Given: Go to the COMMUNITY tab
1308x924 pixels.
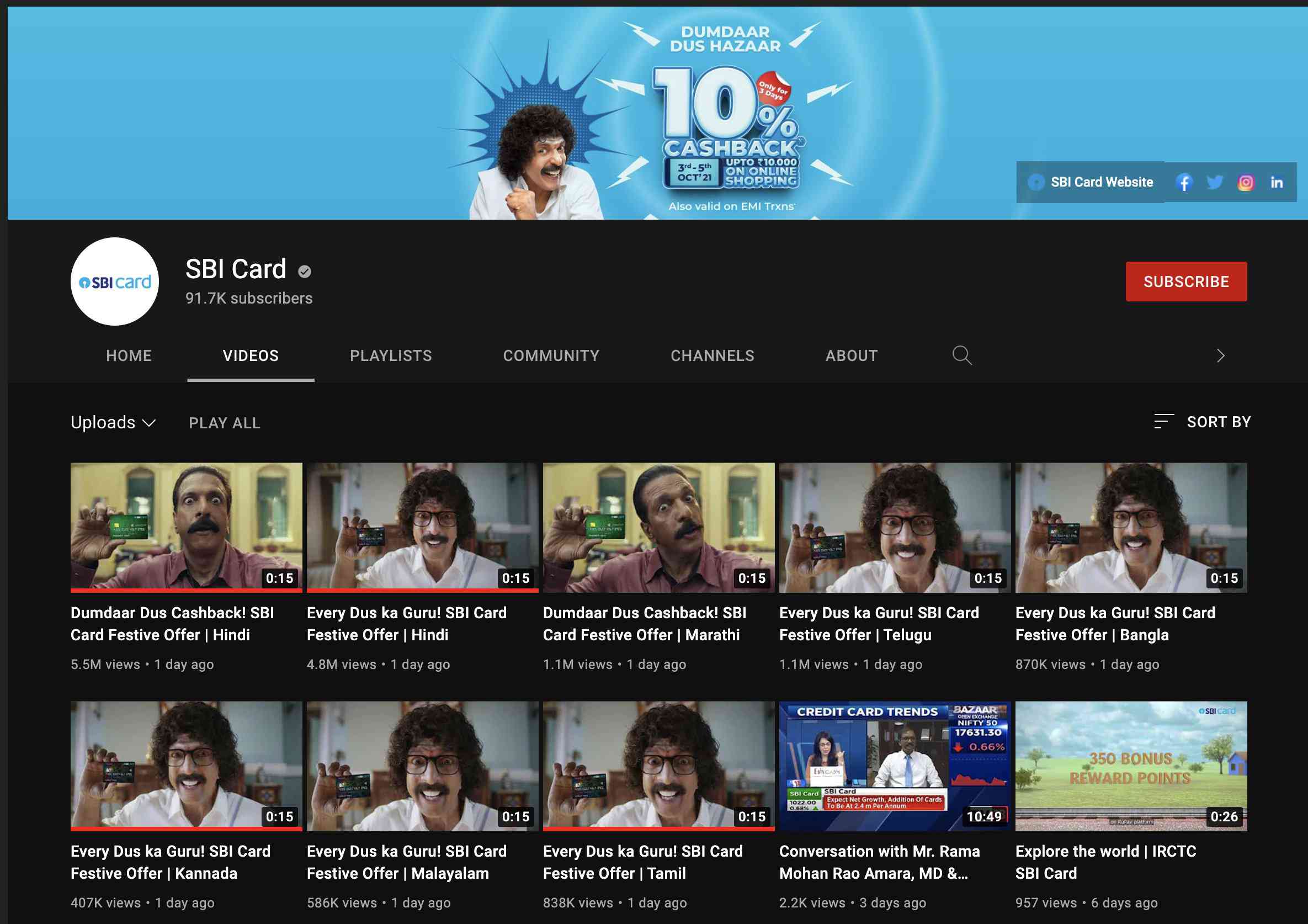Looking at the screenshot, I should tap(551, 355).
